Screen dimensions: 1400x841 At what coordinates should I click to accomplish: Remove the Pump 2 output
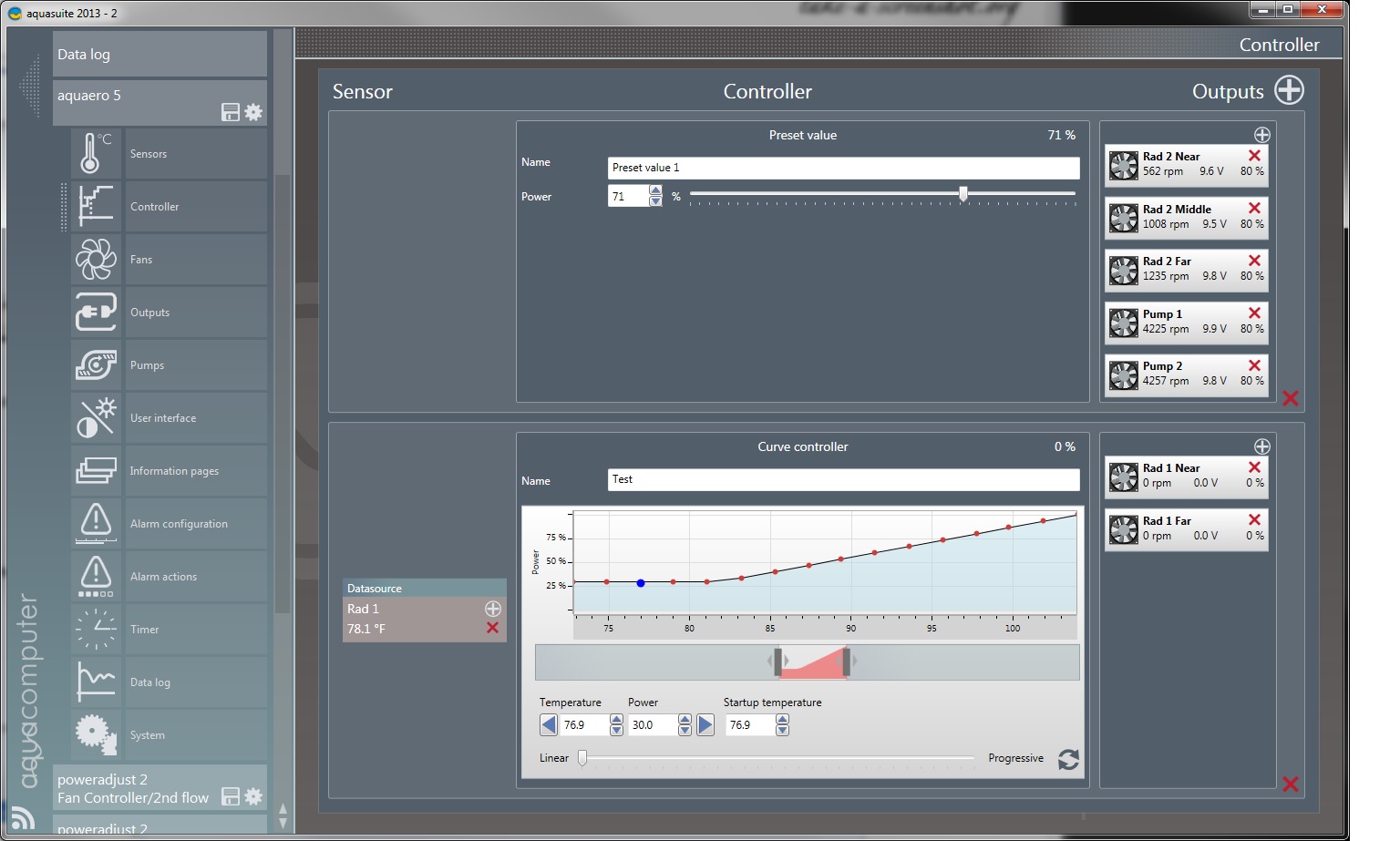tap(1254, 365)
